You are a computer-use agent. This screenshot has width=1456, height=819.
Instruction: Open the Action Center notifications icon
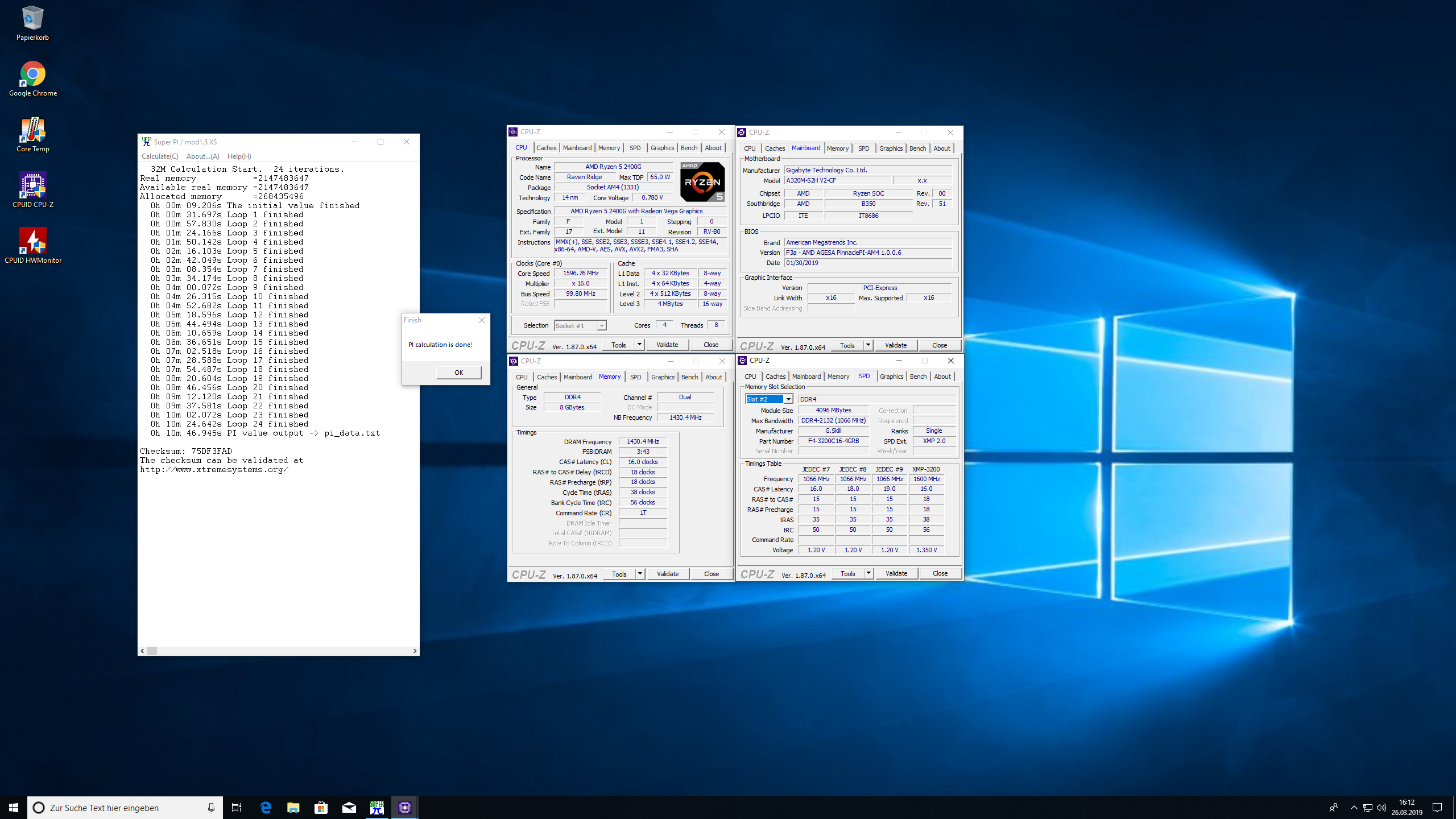[x=1437, y=808]
